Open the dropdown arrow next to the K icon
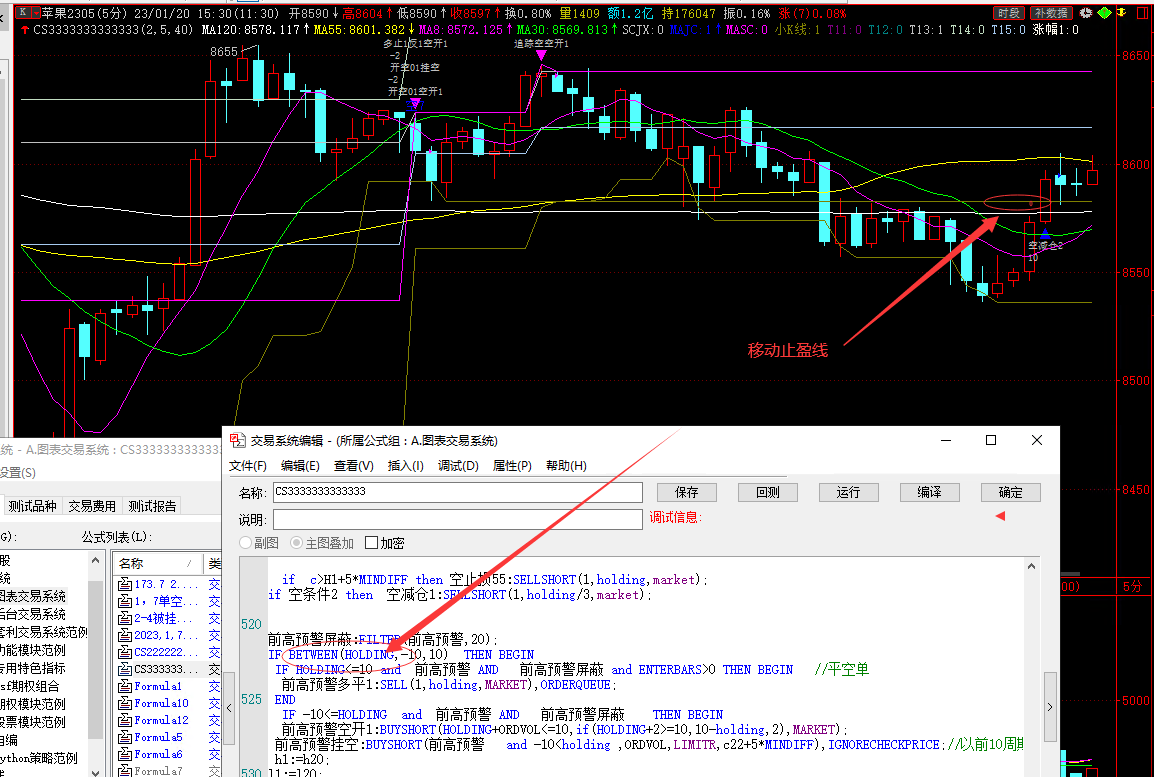Viewport: 1154px width, 777px height. pos(35,13)
